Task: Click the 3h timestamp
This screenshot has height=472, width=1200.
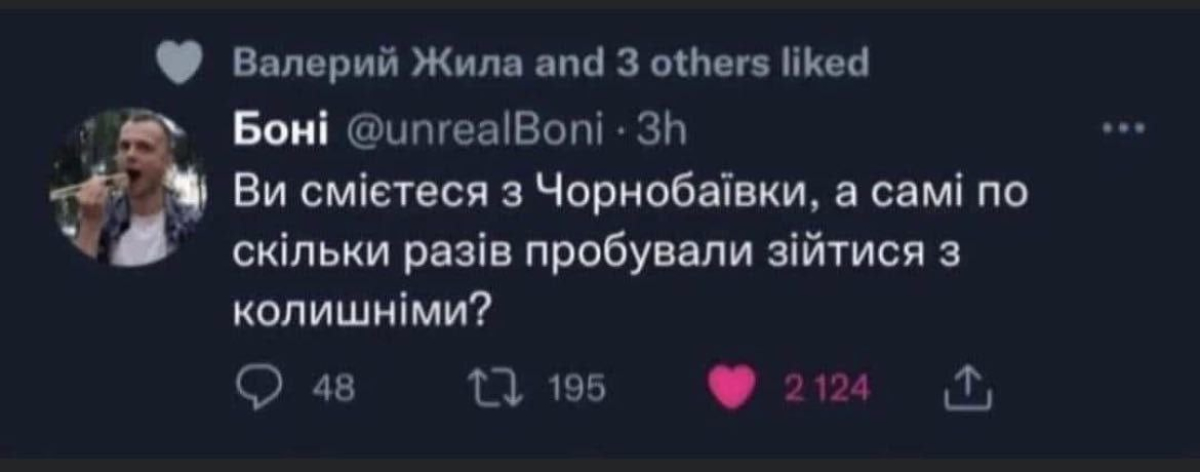Action: [662, 130]
